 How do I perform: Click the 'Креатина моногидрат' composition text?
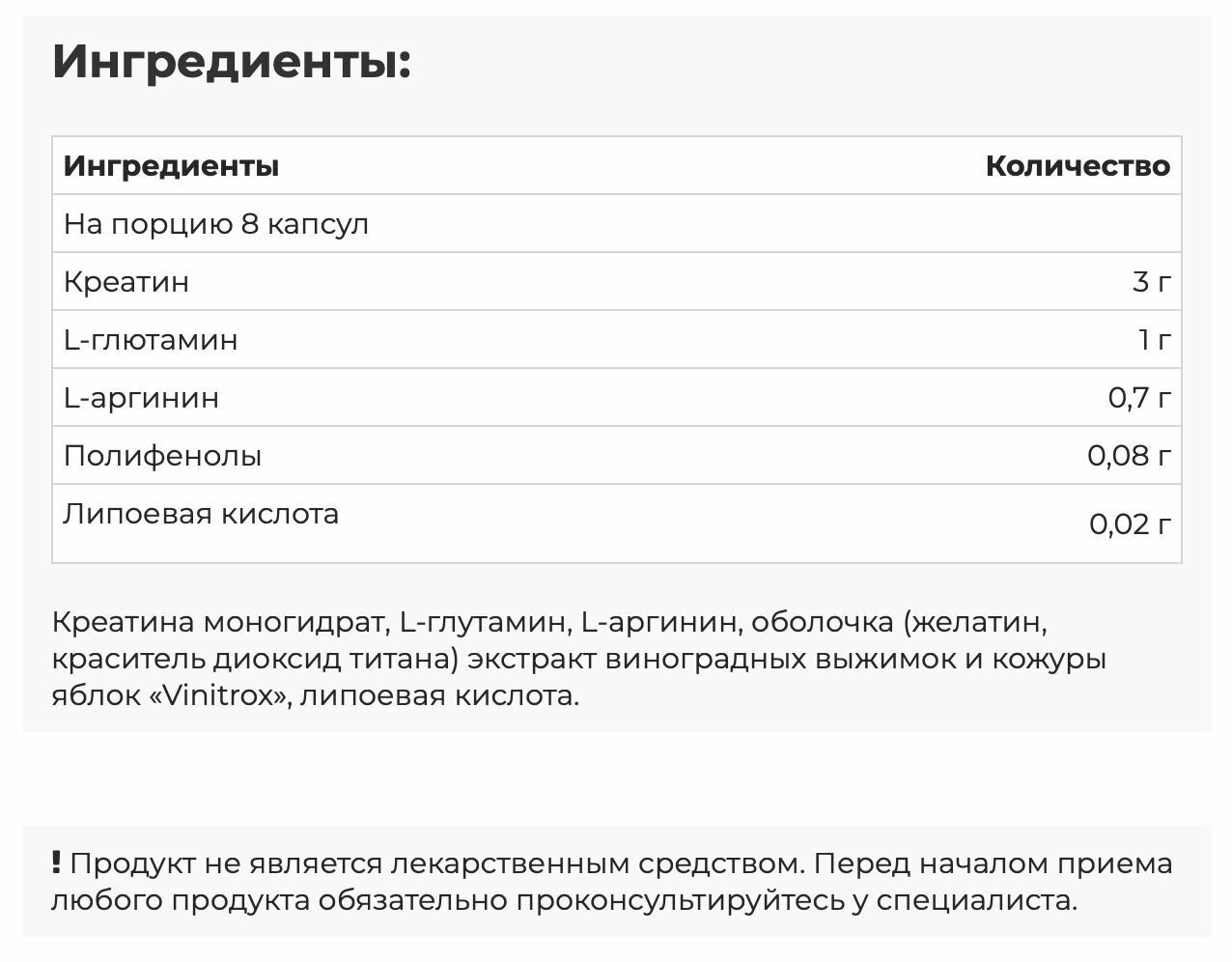point(220,622)
